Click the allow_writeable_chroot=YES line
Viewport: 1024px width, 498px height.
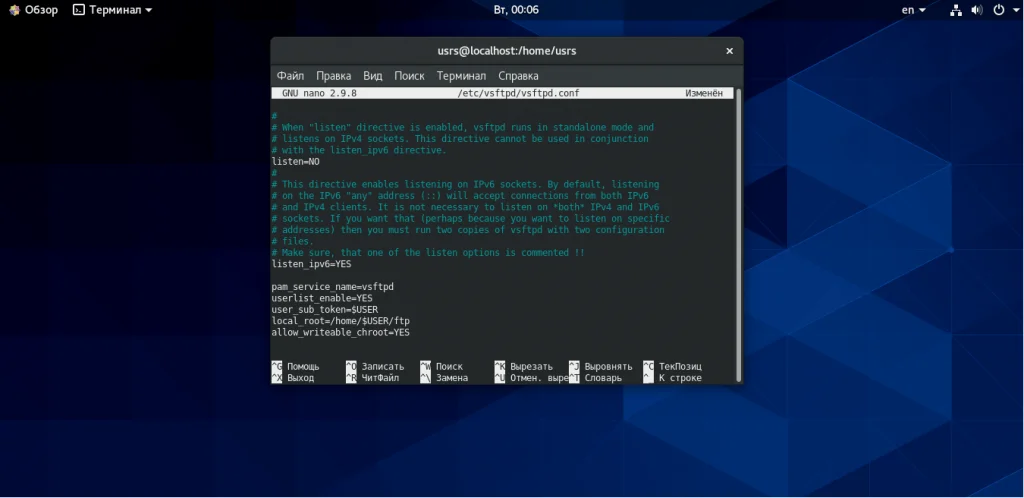[x=340, y=333]
